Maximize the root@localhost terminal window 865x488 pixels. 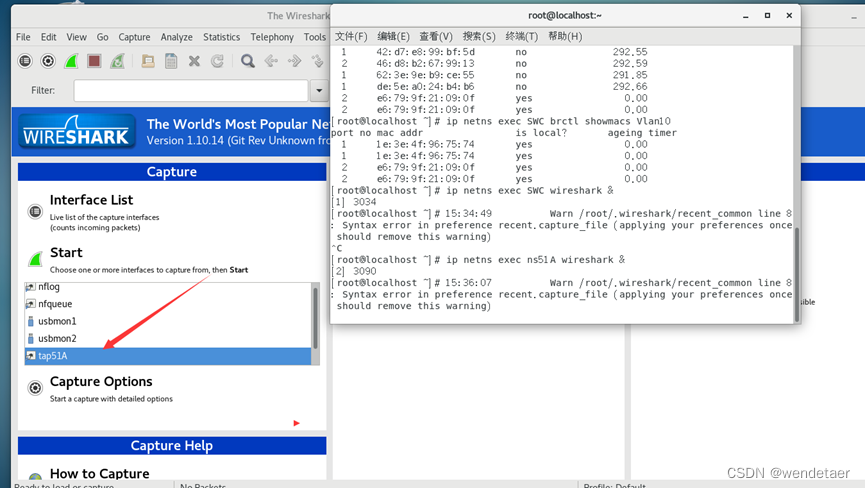767,15
